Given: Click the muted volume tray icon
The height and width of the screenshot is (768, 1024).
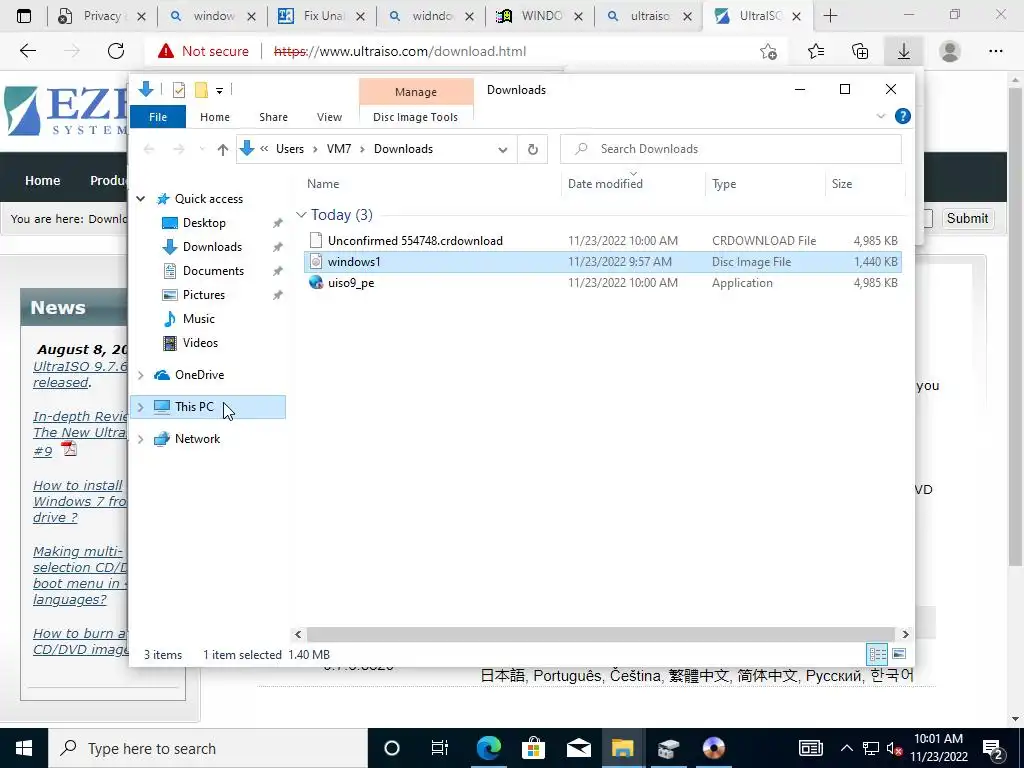Looking at the screenshot, I should coord(895,748).
